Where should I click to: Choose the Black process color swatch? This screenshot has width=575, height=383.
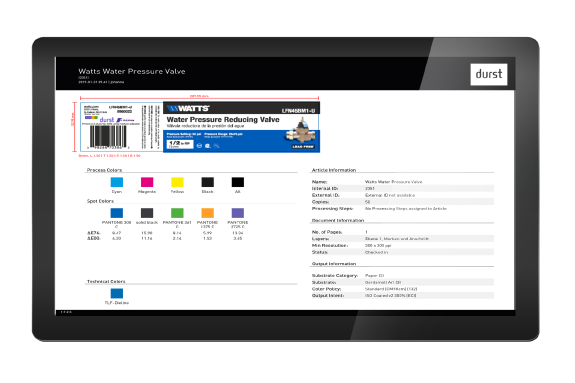208,182
